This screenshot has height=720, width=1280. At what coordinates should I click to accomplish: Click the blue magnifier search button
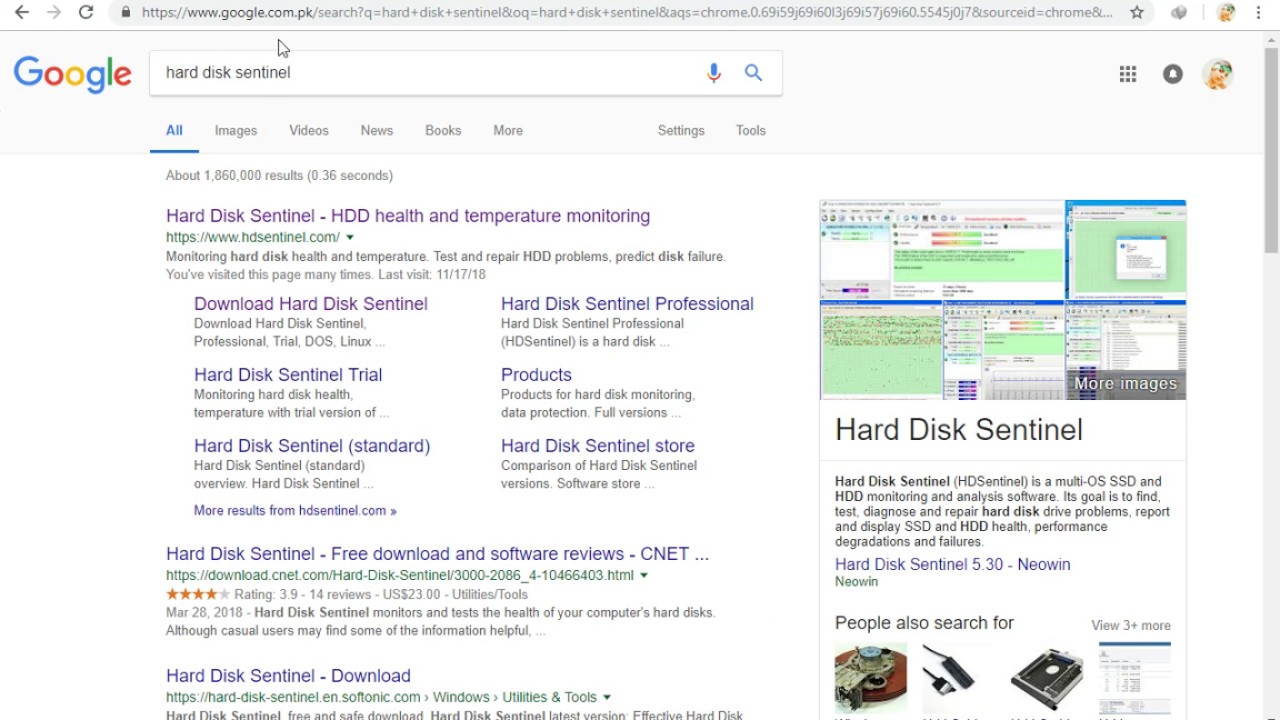pos(753,72)
